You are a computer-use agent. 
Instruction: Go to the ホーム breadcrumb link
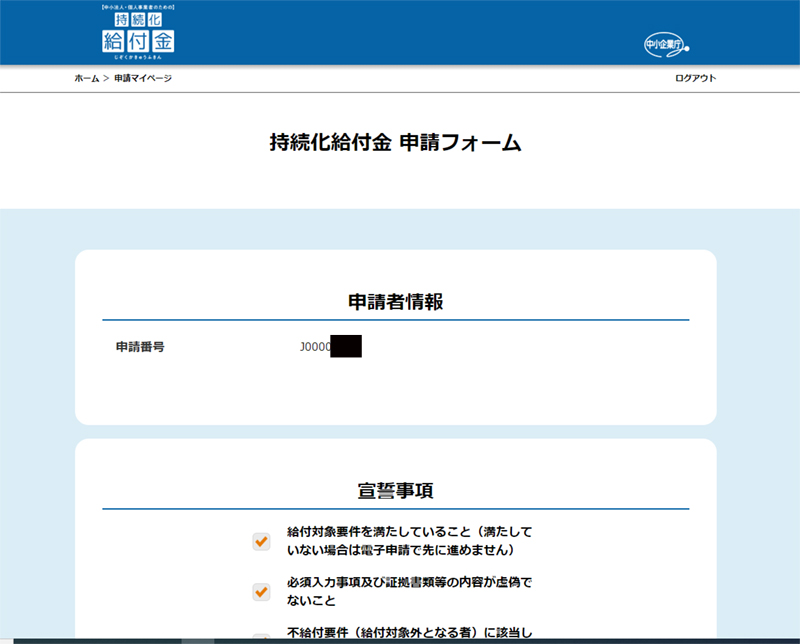pos(87,78)
